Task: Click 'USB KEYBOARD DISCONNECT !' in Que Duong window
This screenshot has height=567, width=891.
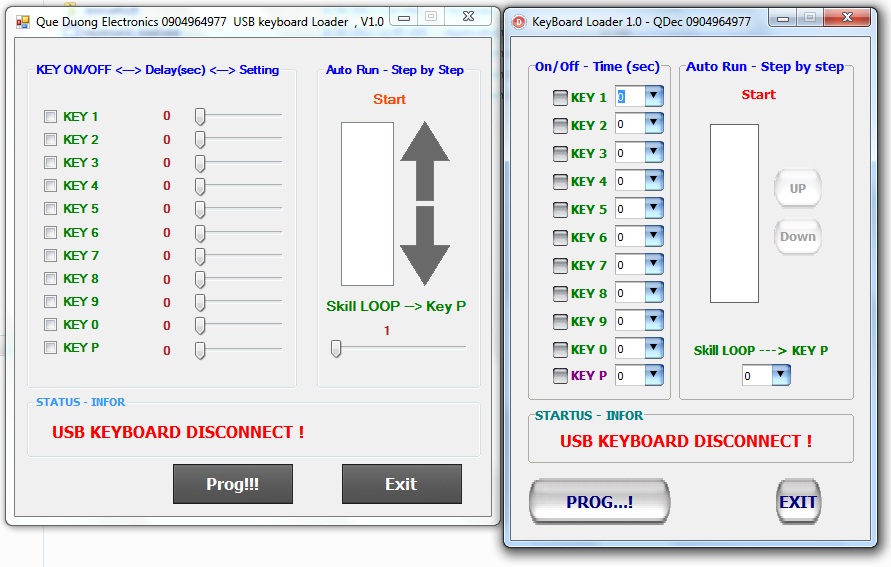Action: (178, 432)
